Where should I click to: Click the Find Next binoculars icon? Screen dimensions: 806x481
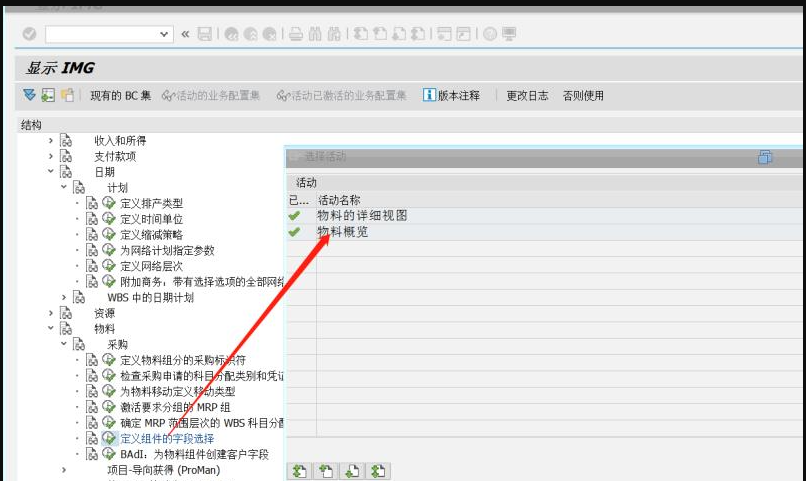334,34
